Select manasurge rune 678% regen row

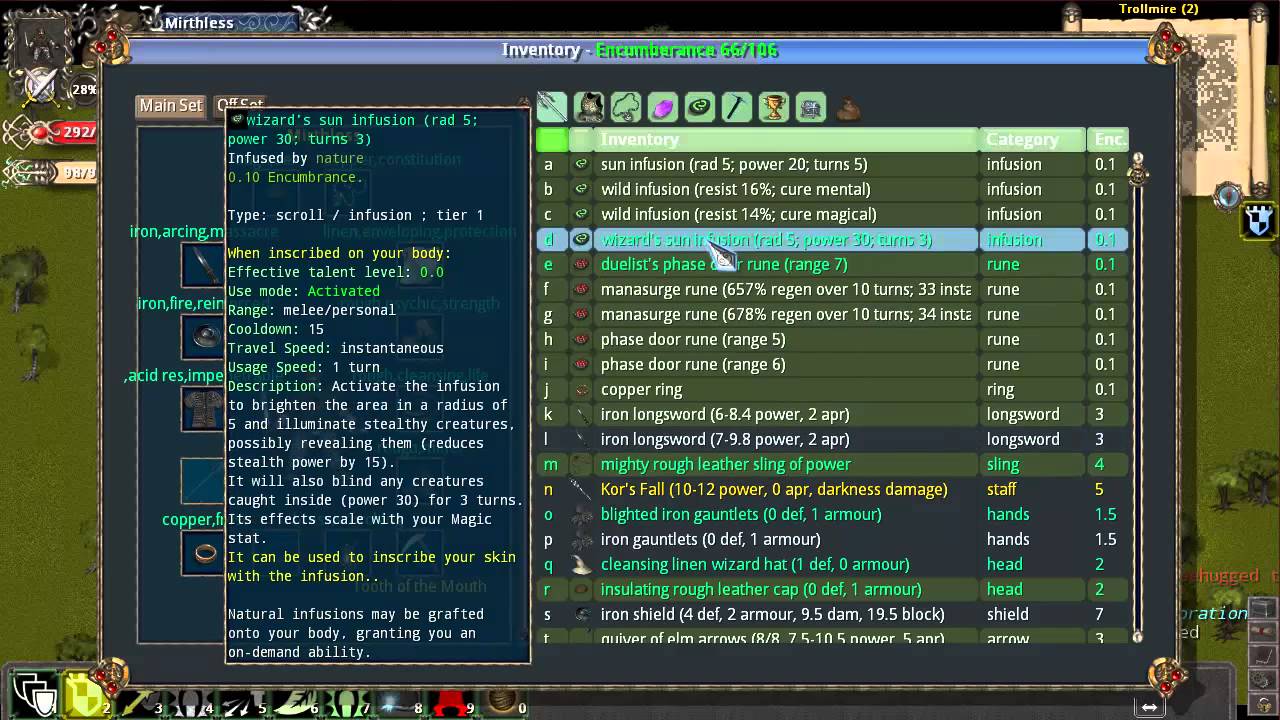pos(832,314)
